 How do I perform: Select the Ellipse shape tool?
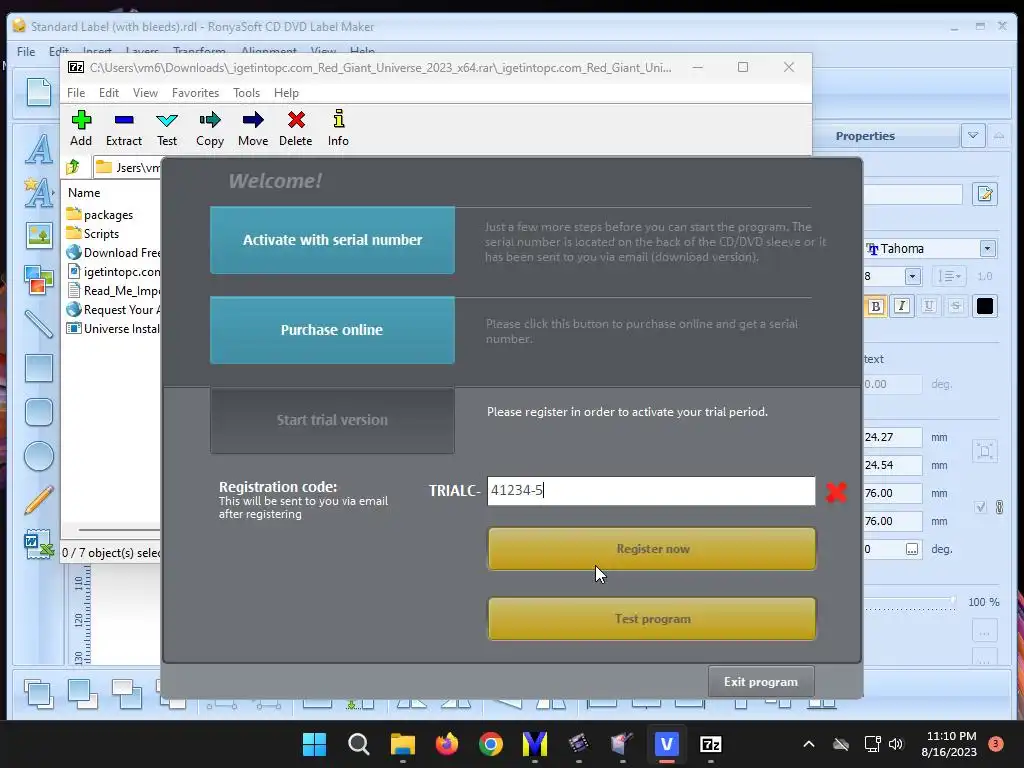39,456
